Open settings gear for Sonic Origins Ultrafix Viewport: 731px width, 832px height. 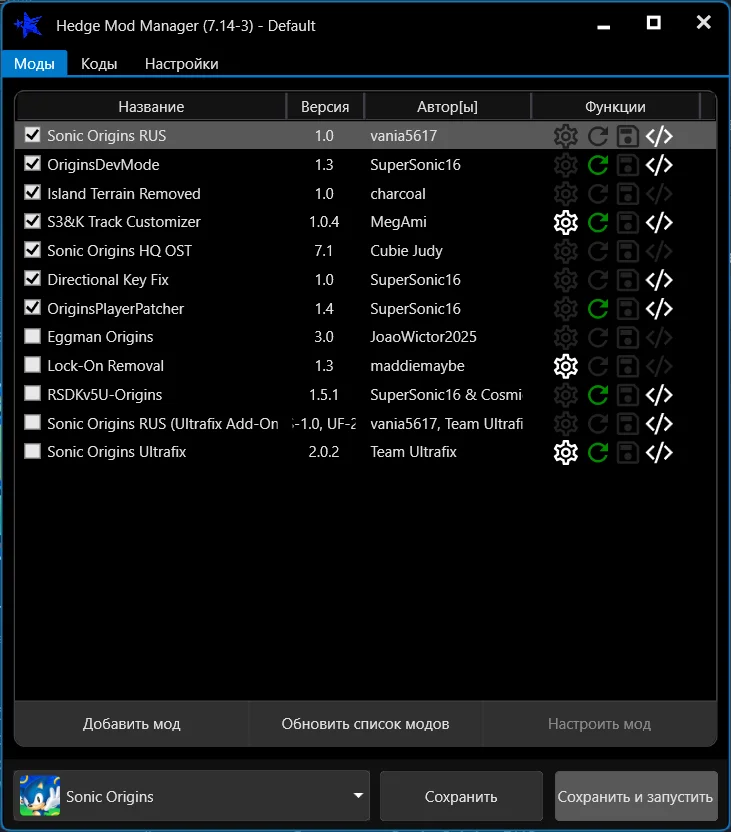click(x=565, y=453)
